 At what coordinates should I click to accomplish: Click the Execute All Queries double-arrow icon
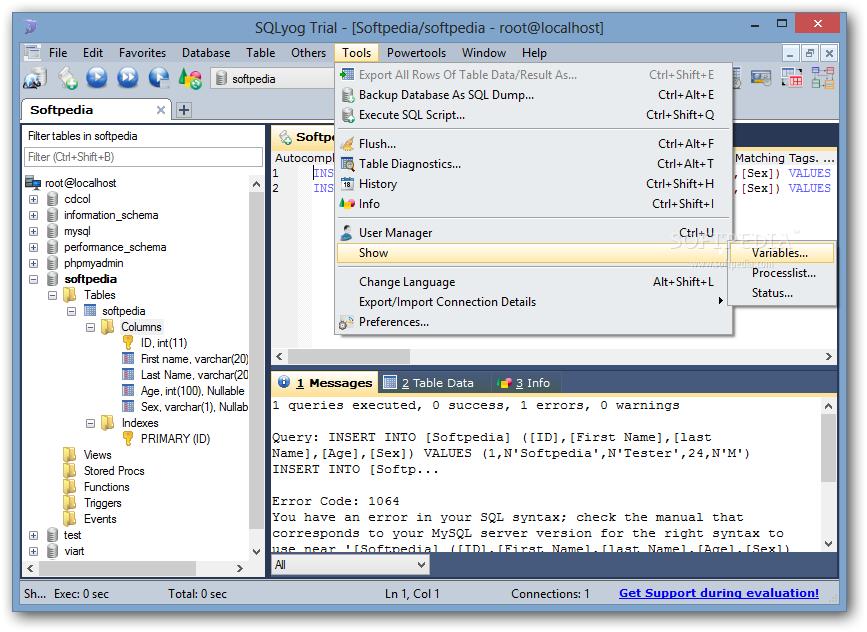[128, 77]
